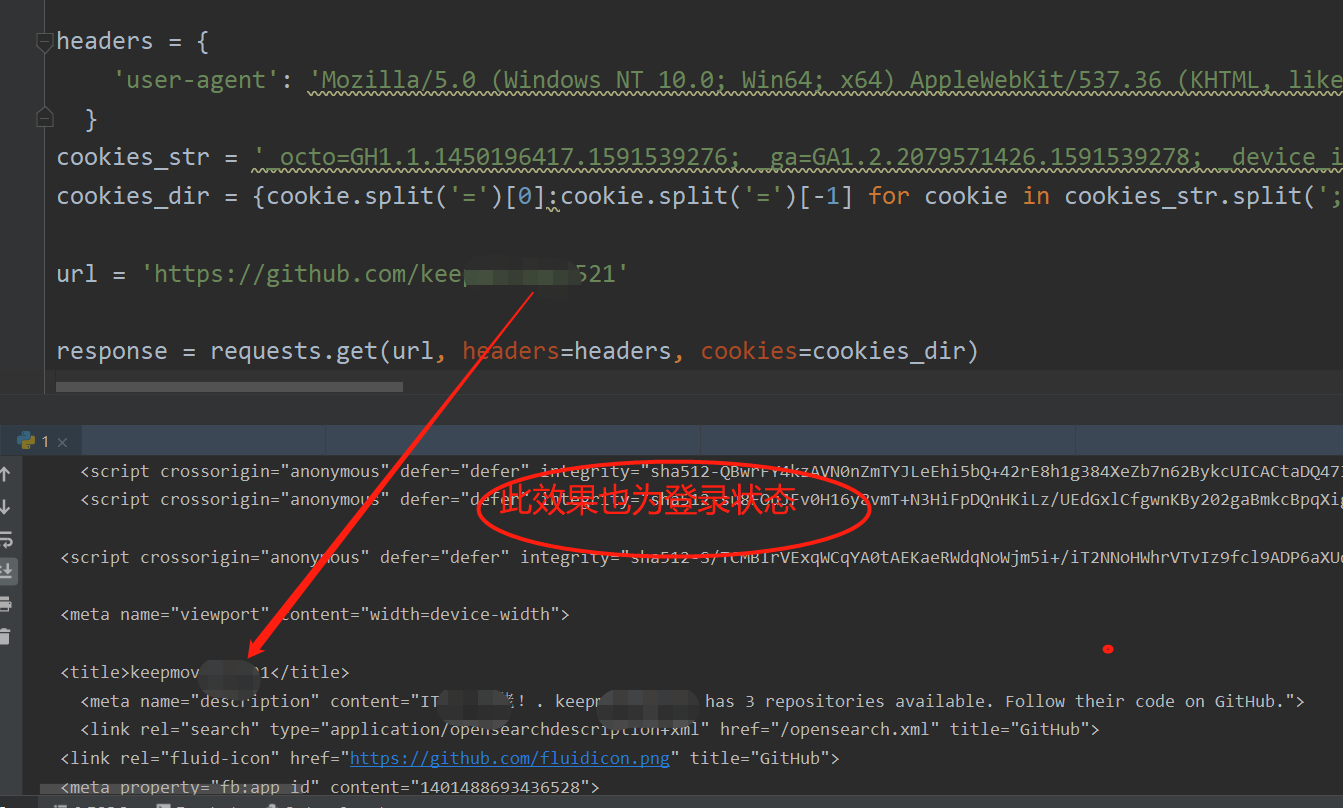
Task: Clear console with the trash icon
Action: 6,636
